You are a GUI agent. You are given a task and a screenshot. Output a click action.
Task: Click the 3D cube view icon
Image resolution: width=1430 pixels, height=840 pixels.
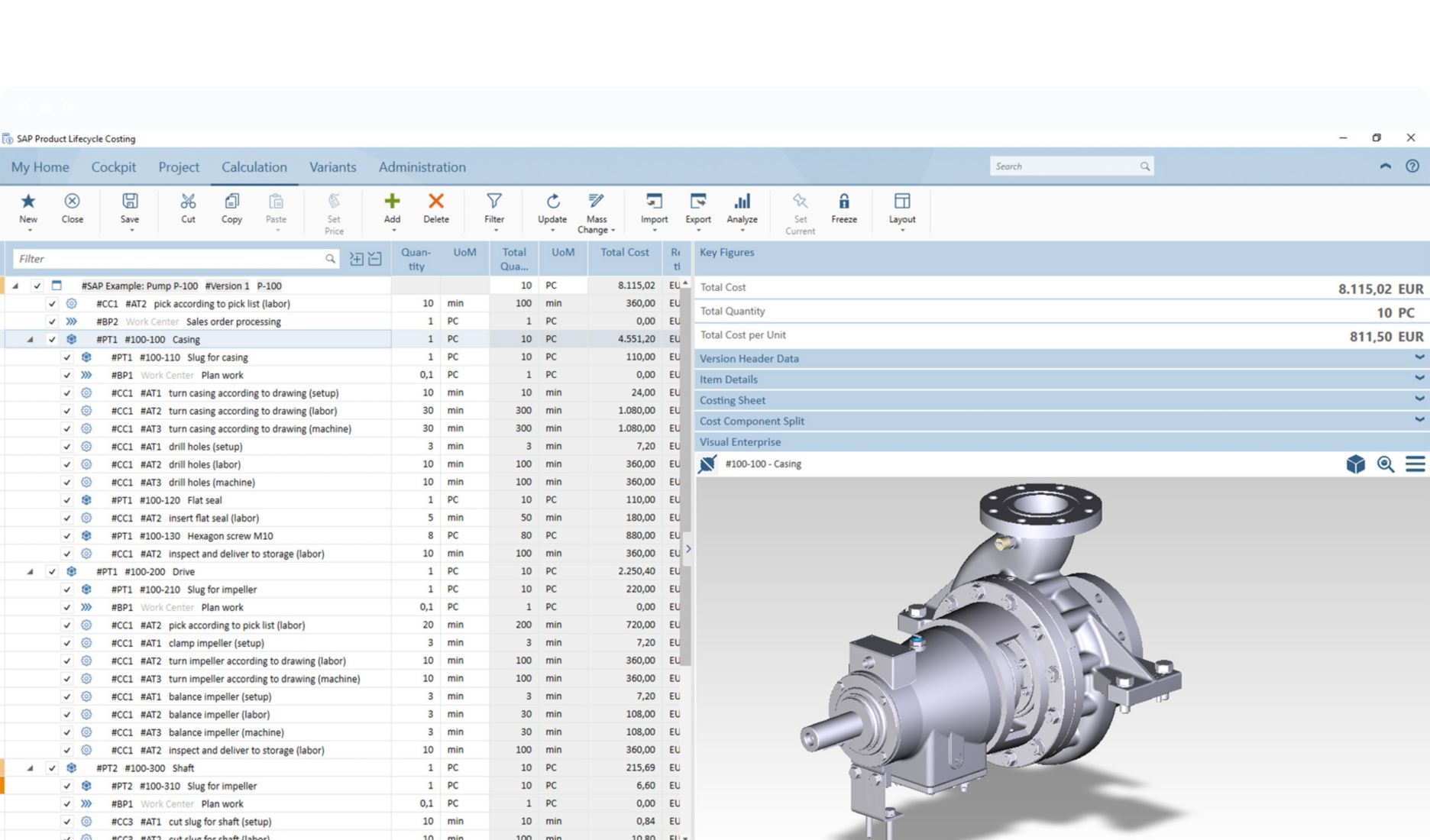click(1355, 464)
